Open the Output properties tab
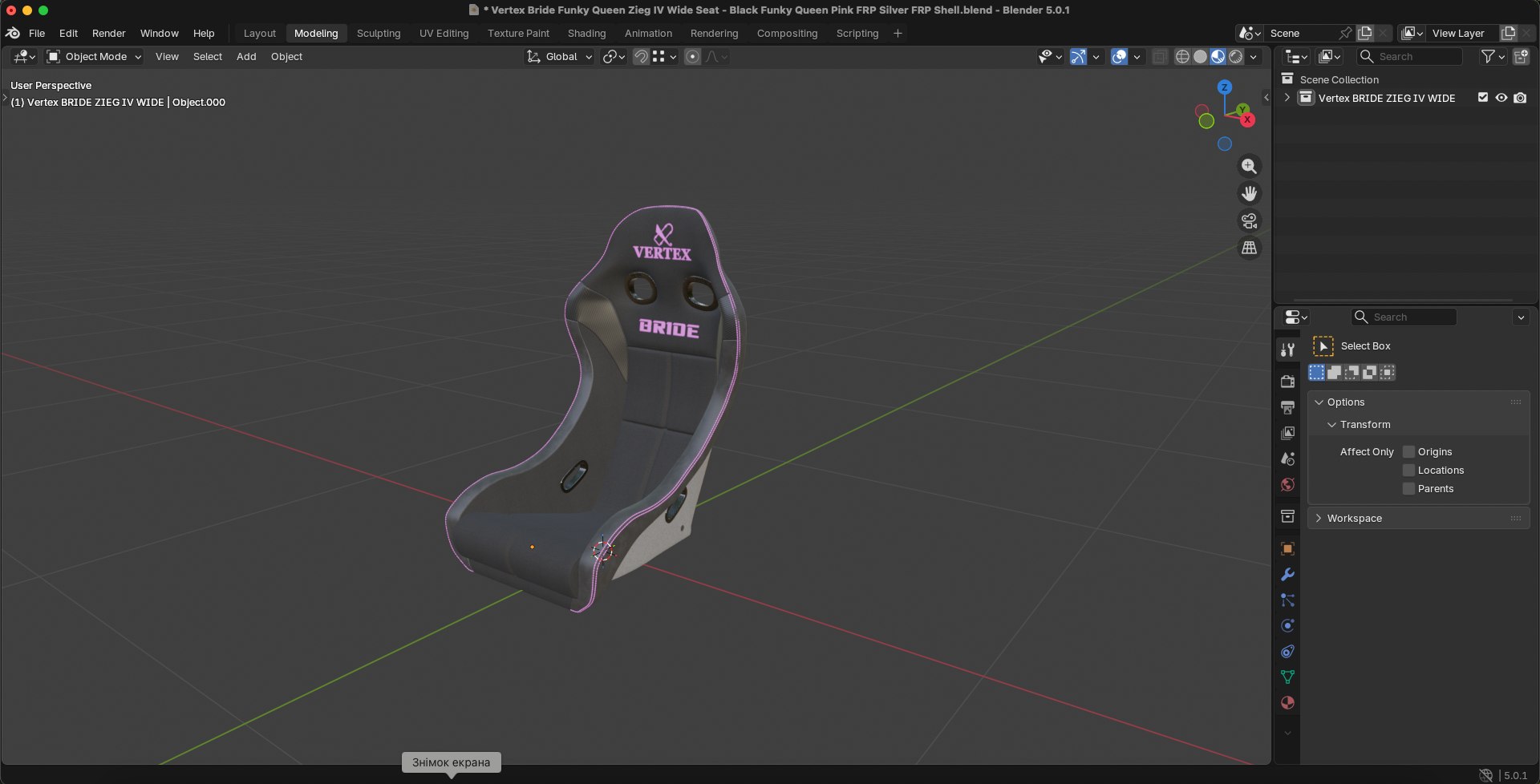 point(1287,407)
